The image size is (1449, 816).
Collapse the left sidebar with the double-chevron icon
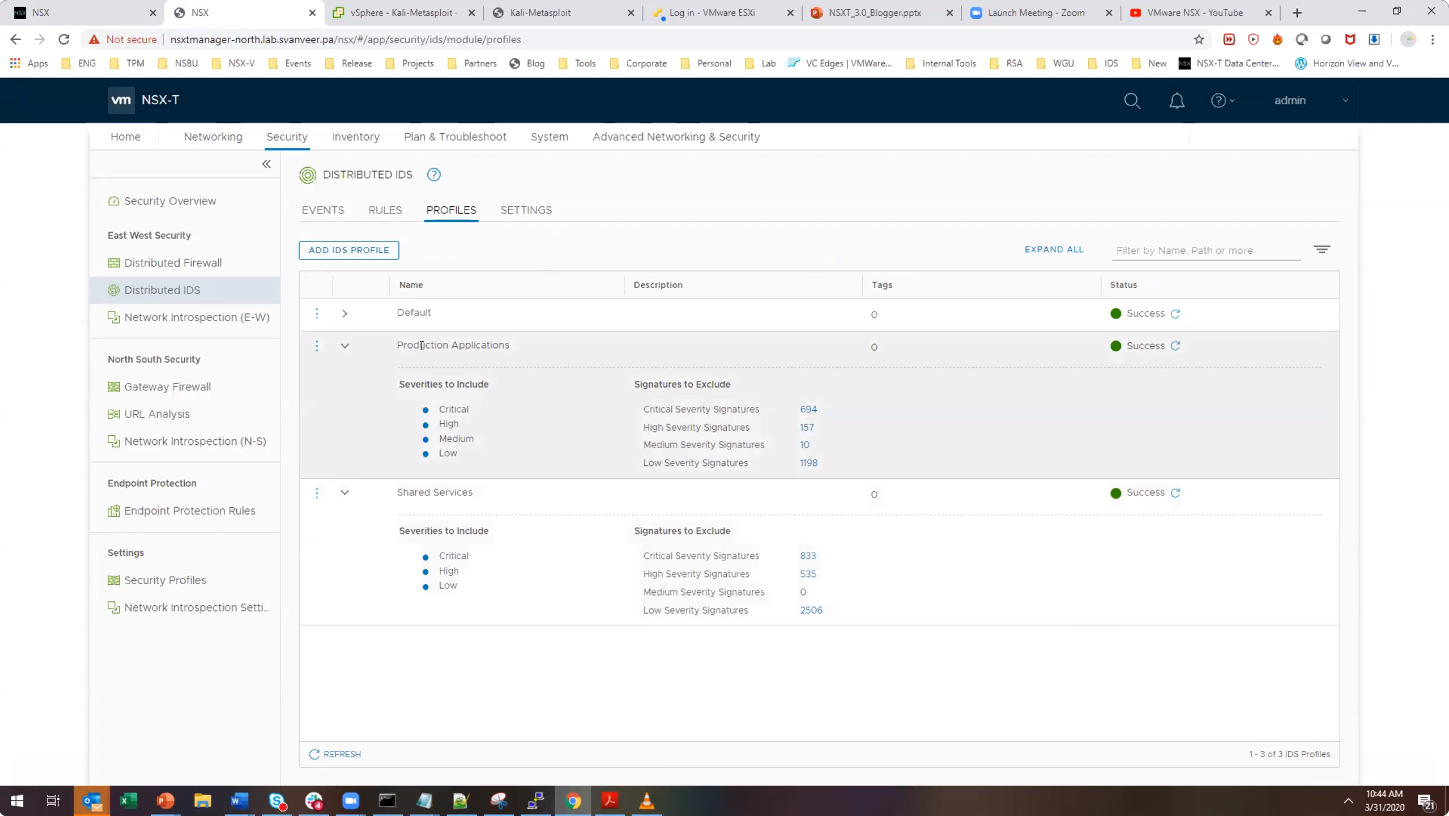266,164
